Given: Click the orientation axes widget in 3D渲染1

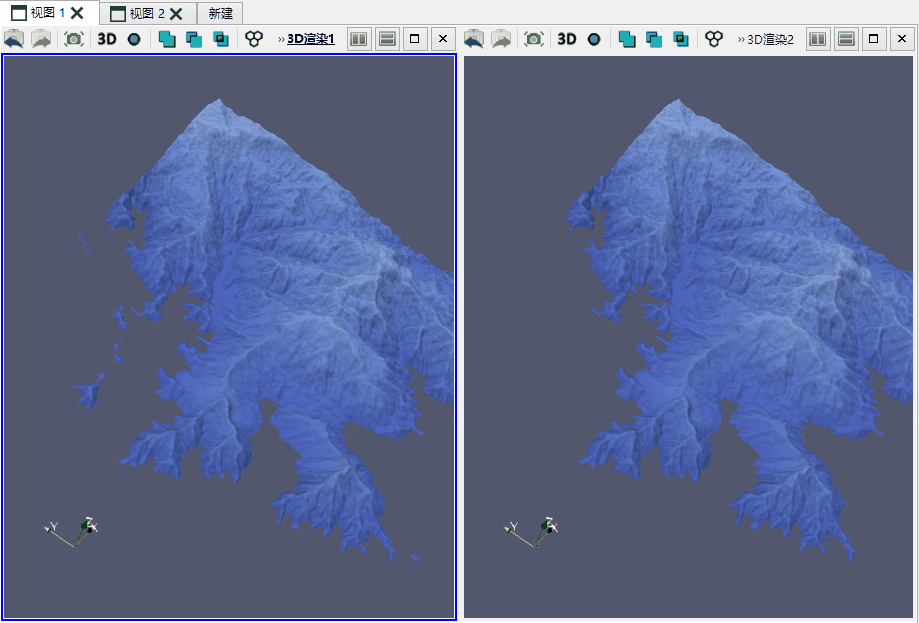Looking at the screenshot, I should 72,532.
